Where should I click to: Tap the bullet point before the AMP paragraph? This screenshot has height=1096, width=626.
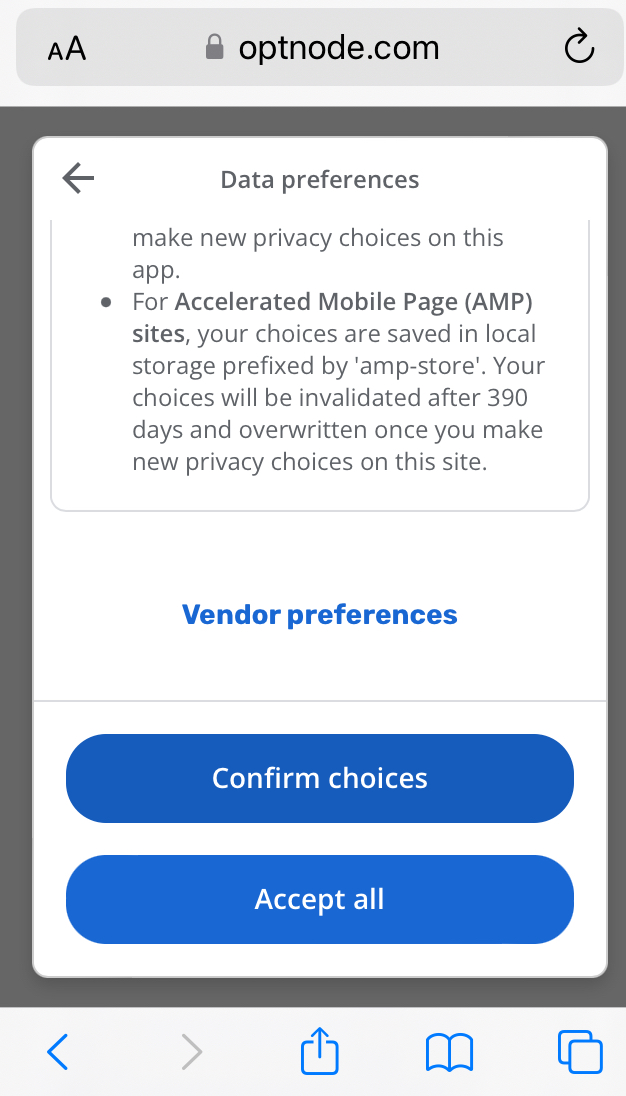106,303
